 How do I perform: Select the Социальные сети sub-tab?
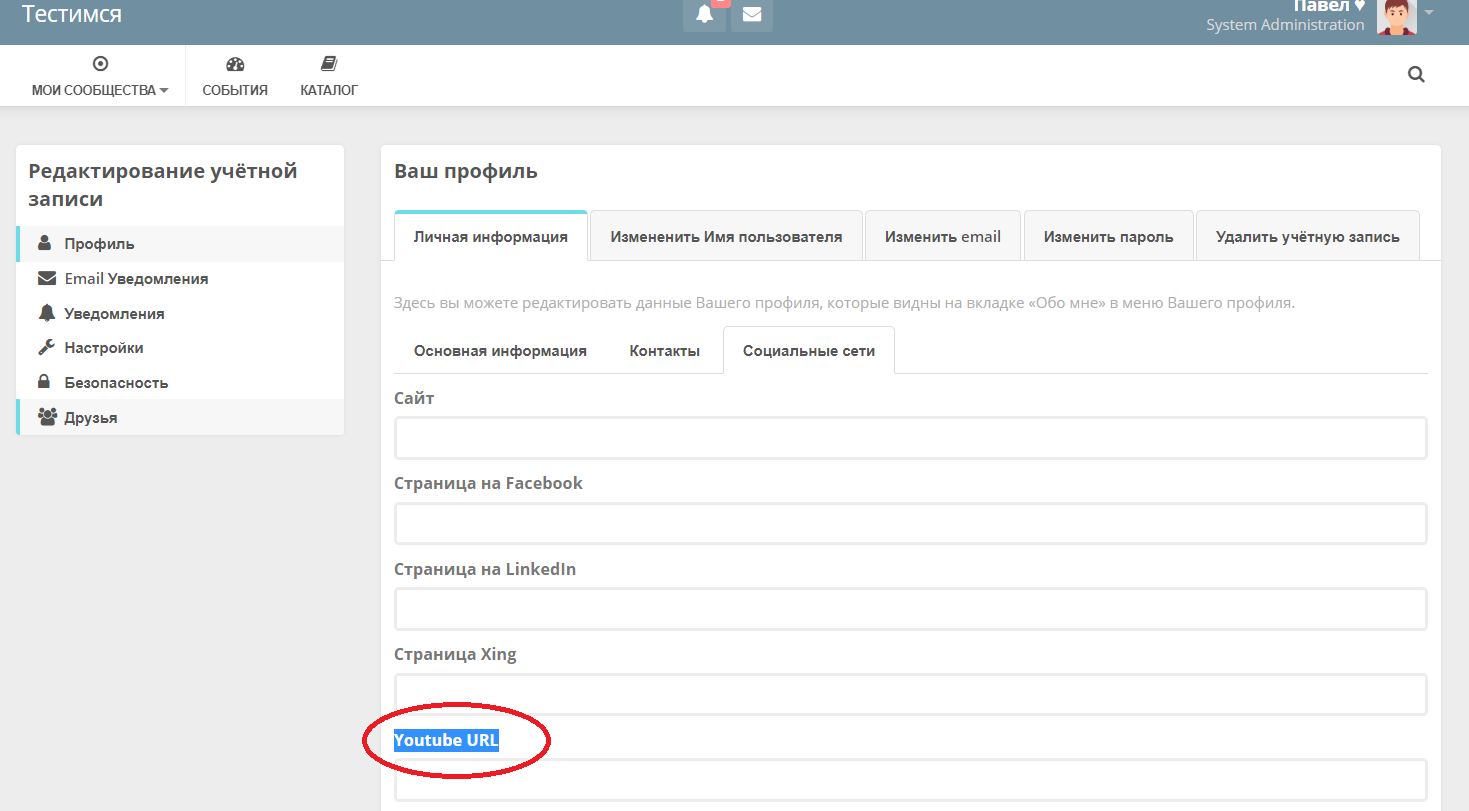809,351
